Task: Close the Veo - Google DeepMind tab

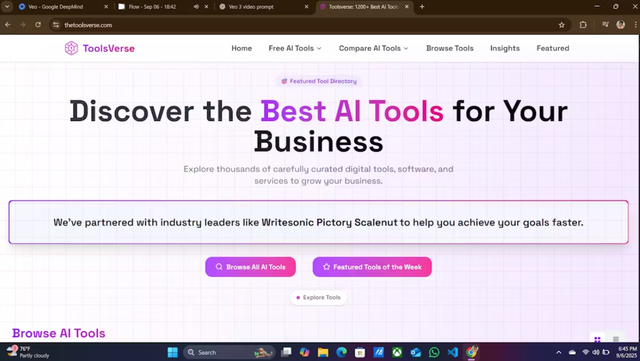Action: [x=106, y=7]
